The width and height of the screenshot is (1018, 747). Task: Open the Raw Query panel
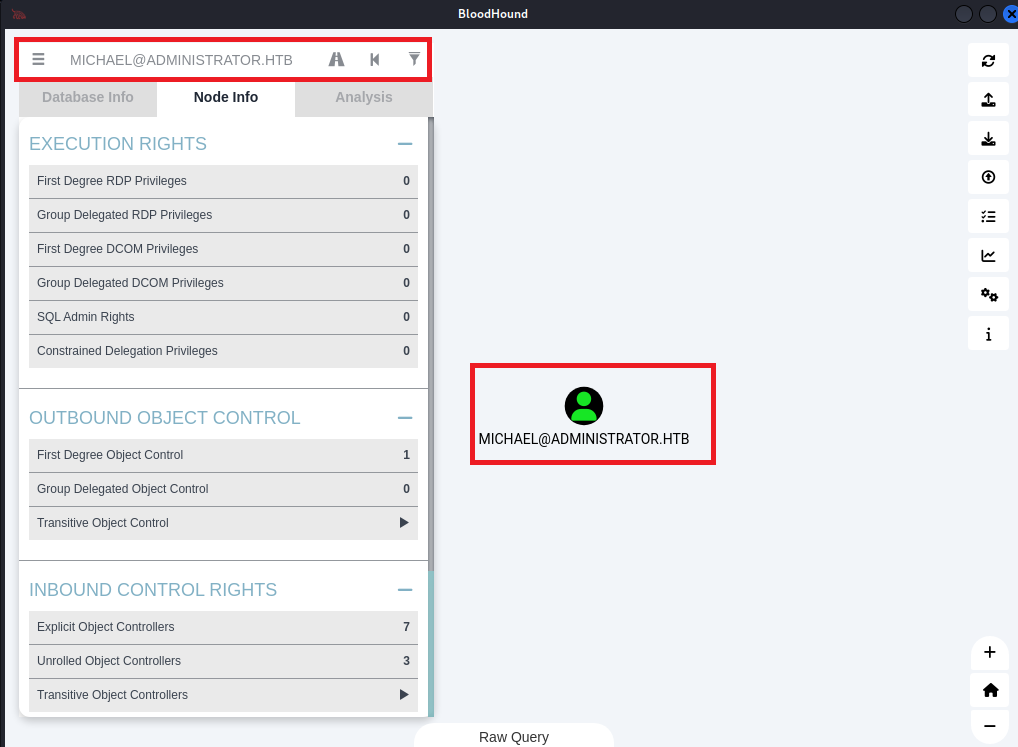(513, 737)
